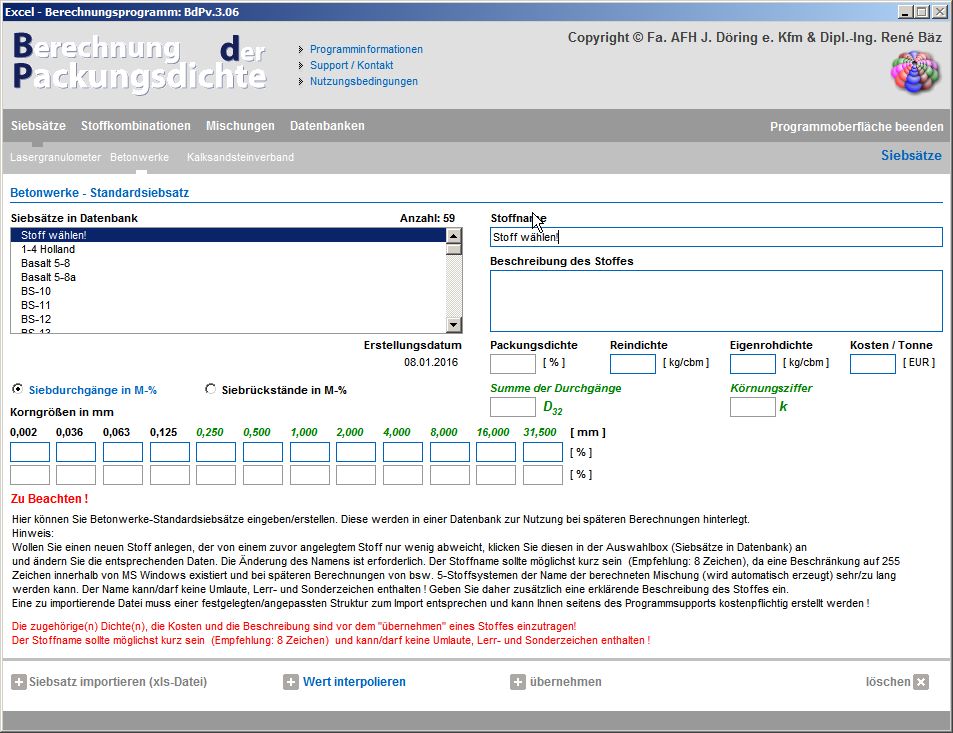Screen dimensions: 953x733
Task: Click upper input under 4,000 mm
Action: [402, 452]
